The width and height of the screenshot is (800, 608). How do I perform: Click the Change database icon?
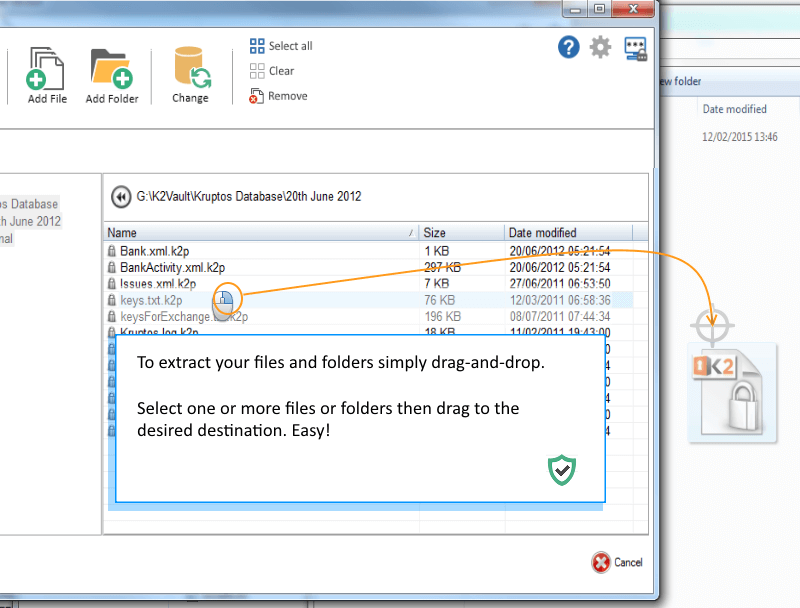click(190, 67)
